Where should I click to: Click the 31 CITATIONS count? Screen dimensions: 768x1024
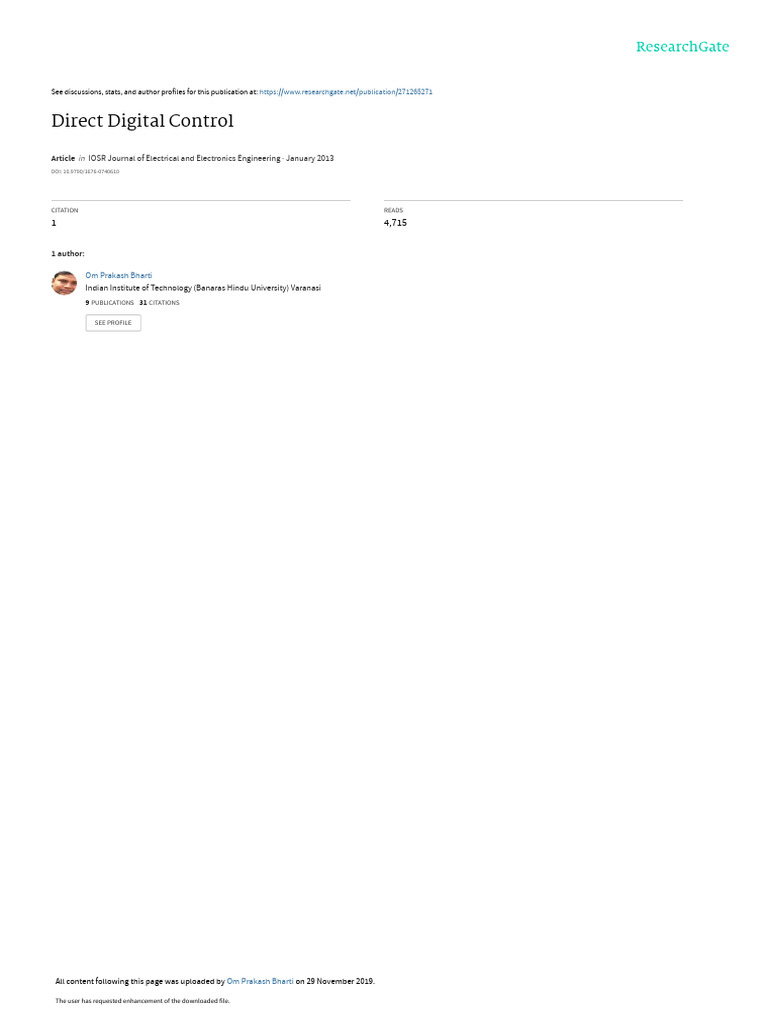[159, 303]
